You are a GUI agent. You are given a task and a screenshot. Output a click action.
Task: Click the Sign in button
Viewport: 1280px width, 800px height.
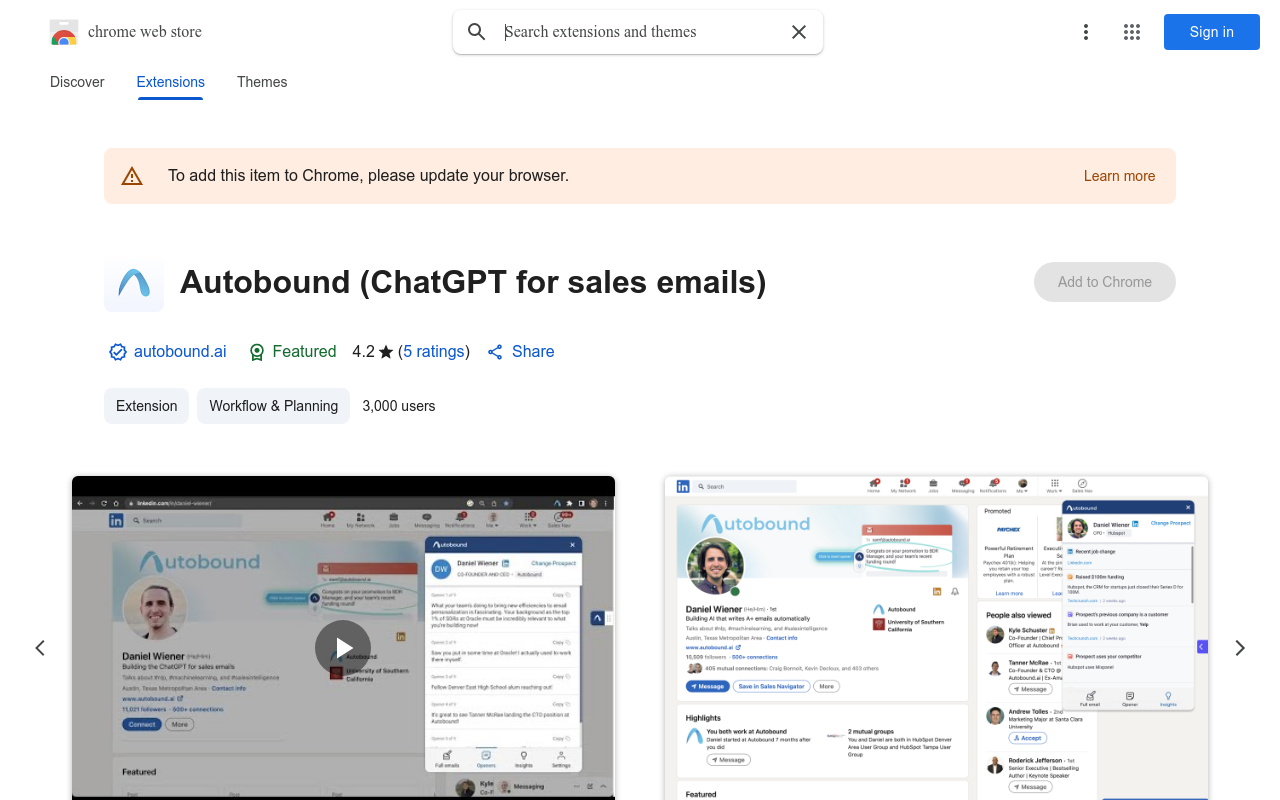point(1212,32)
